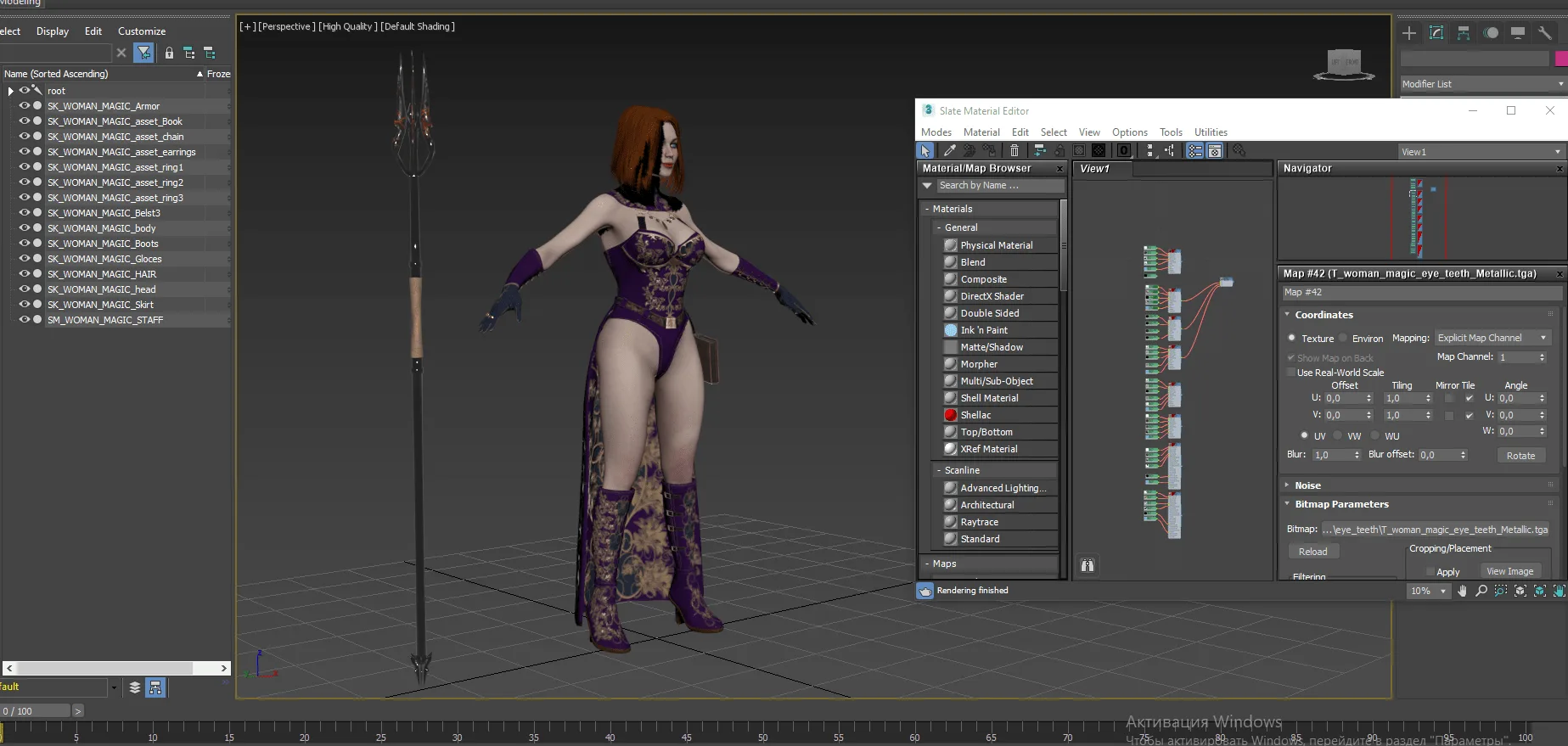Toggle selection filter icon in Scene Explorer

pyautogui.click(x=144, y=53)
